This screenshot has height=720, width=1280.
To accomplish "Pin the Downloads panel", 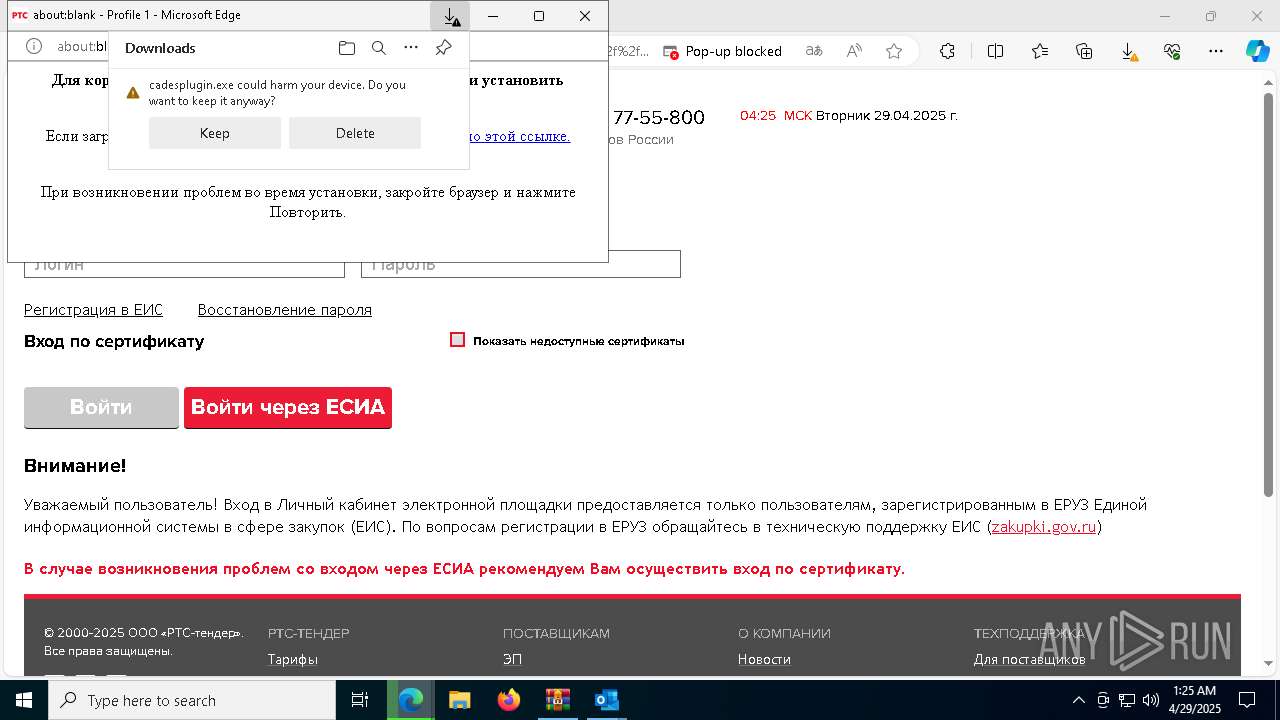I will [443, 48].
